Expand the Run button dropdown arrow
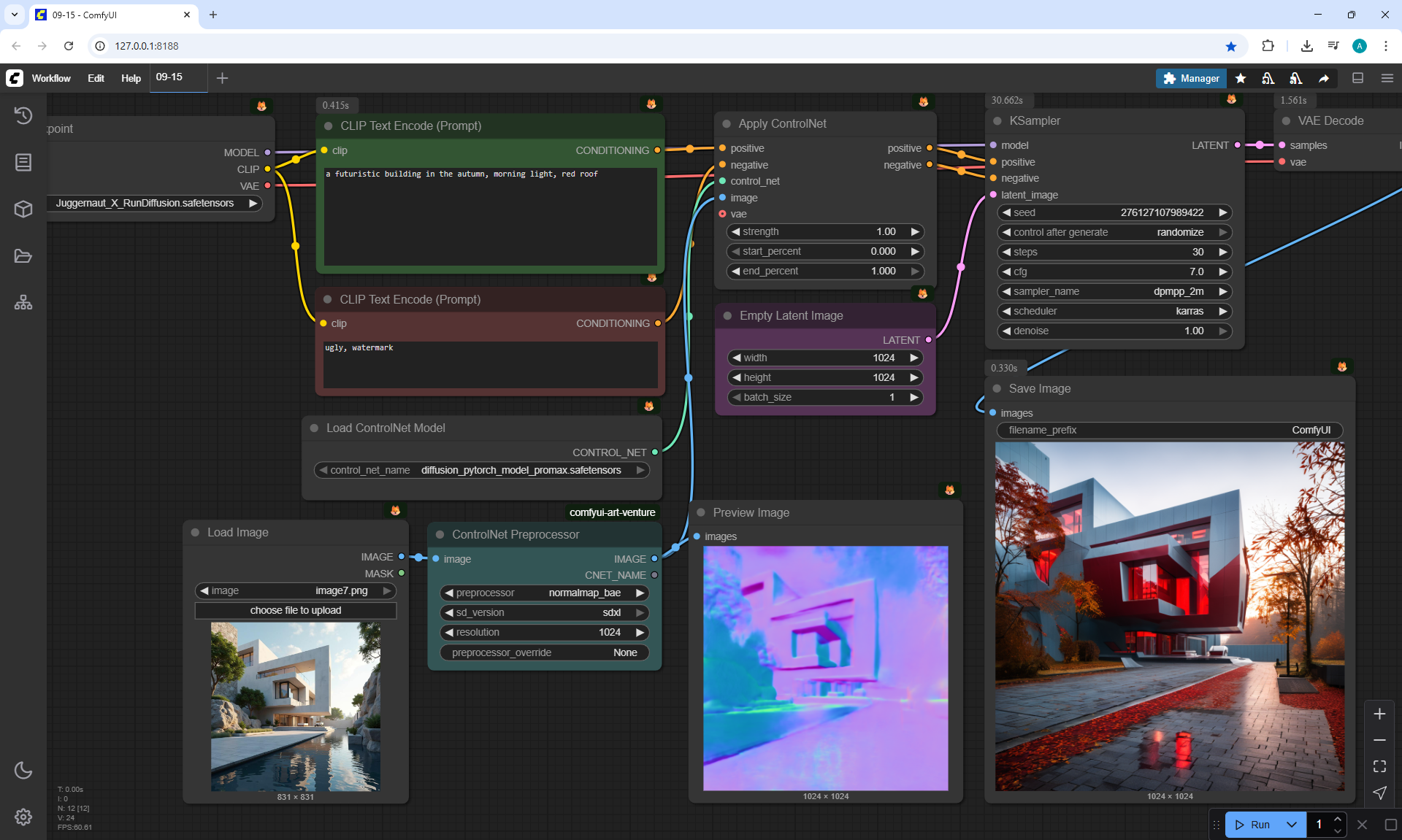The image size is (1402, 840). (1291, 825)
